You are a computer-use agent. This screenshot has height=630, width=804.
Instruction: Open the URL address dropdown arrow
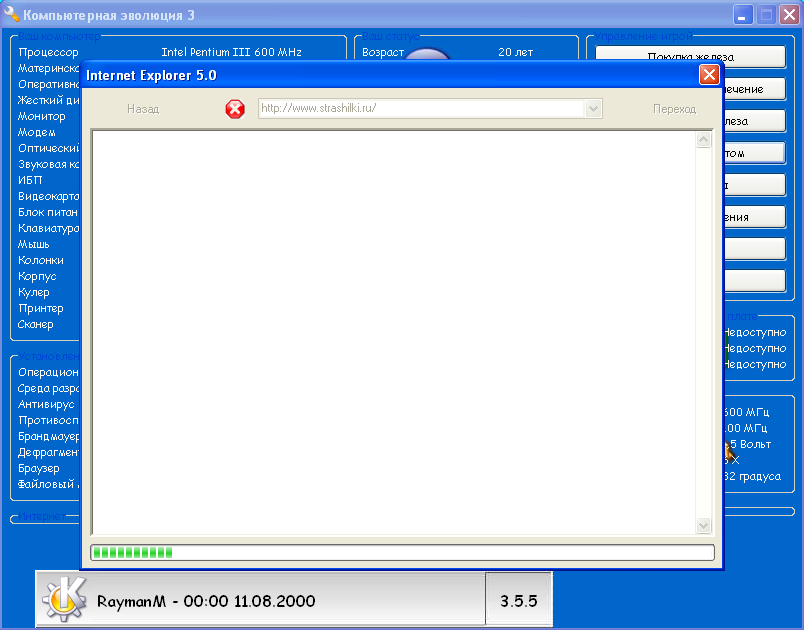(593, 109)
